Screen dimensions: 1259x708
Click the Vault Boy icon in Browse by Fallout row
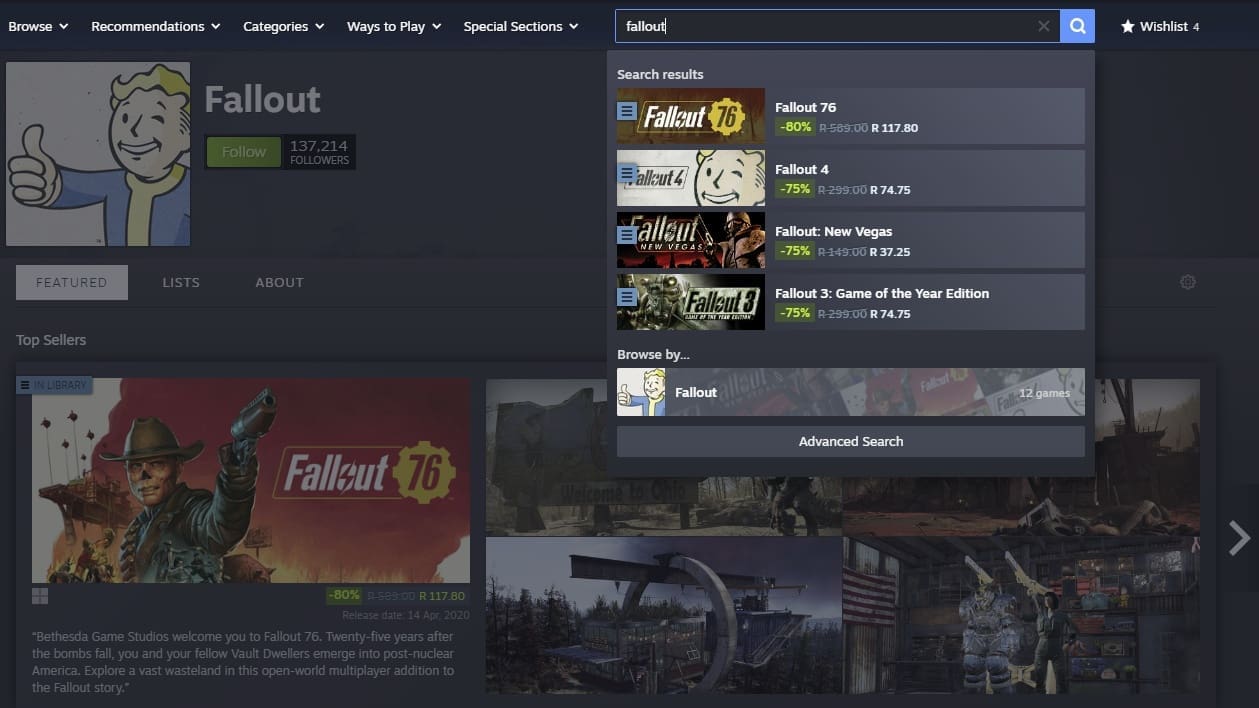641,392
